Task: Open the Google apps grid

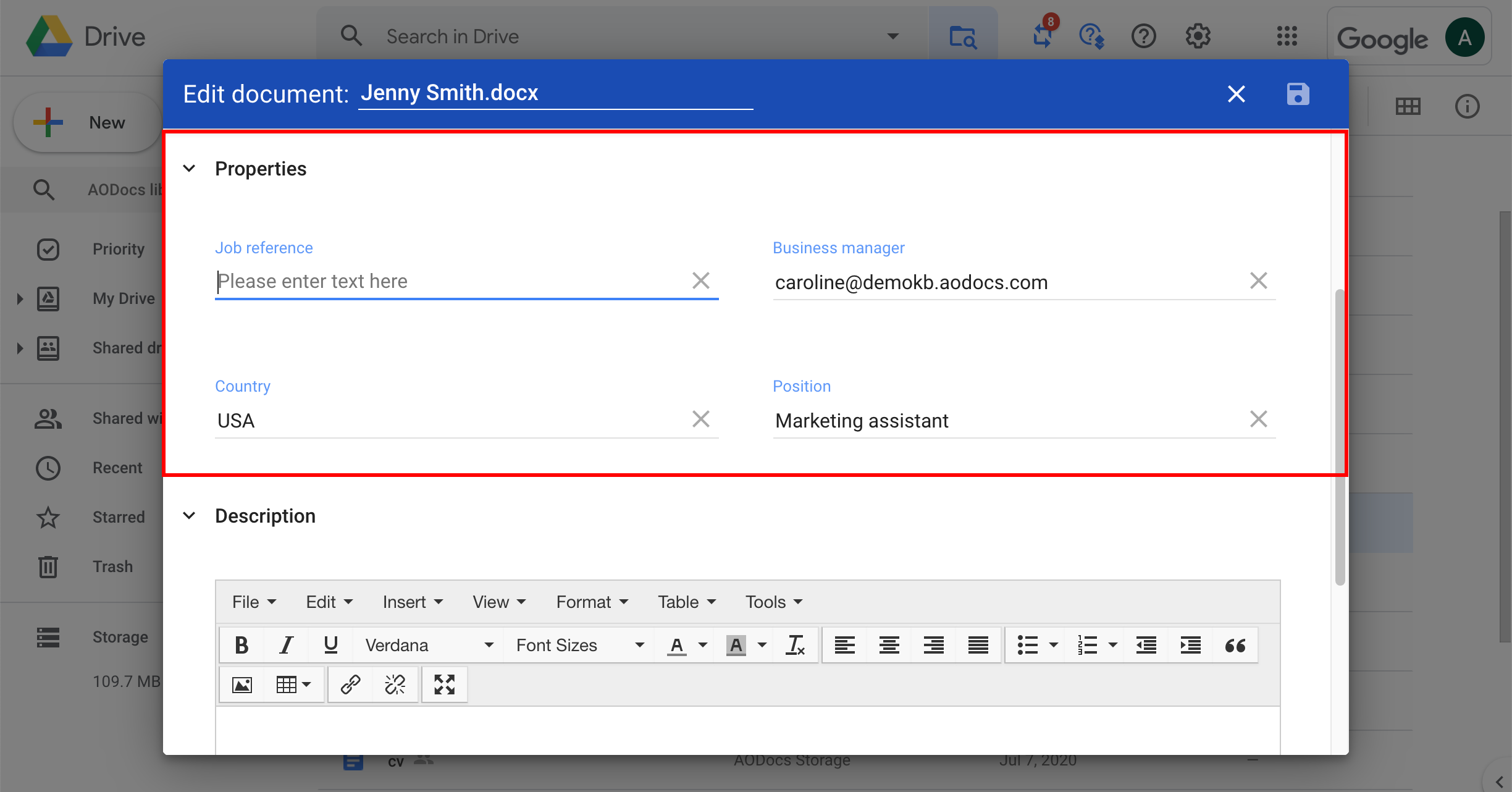Action: click(1287, 36)
